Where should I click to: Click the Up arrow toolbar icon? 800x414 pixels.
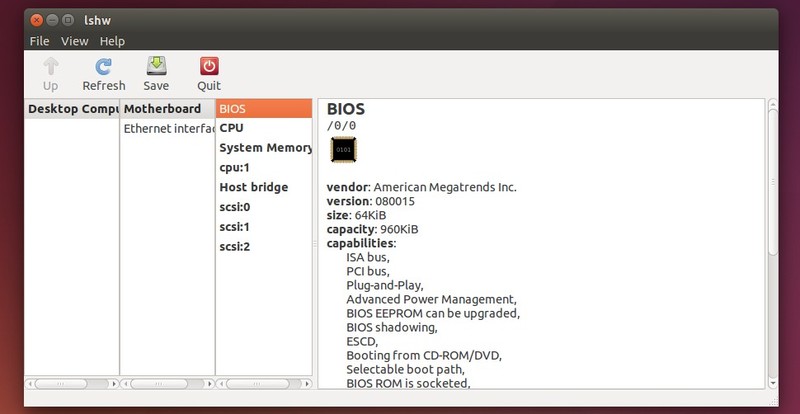50,67
